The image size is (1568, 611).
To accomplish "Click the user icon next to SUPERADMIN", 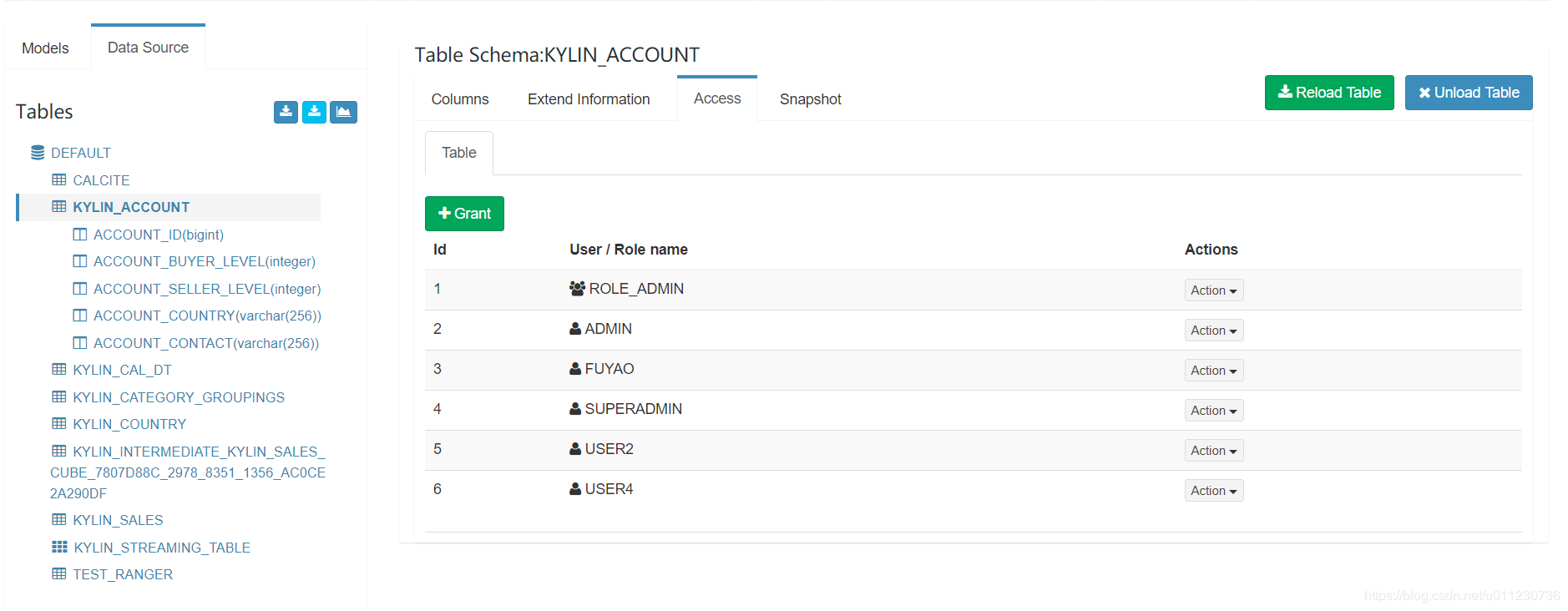I will [x=575, y=409].
